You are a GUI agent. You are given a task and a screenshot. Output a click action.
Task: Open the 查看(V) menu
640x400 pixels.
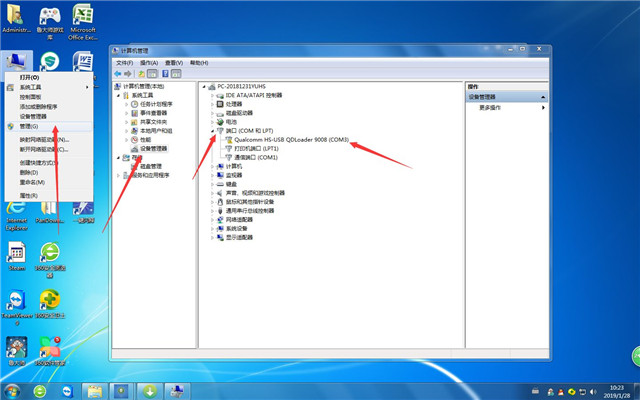(177, 62)
